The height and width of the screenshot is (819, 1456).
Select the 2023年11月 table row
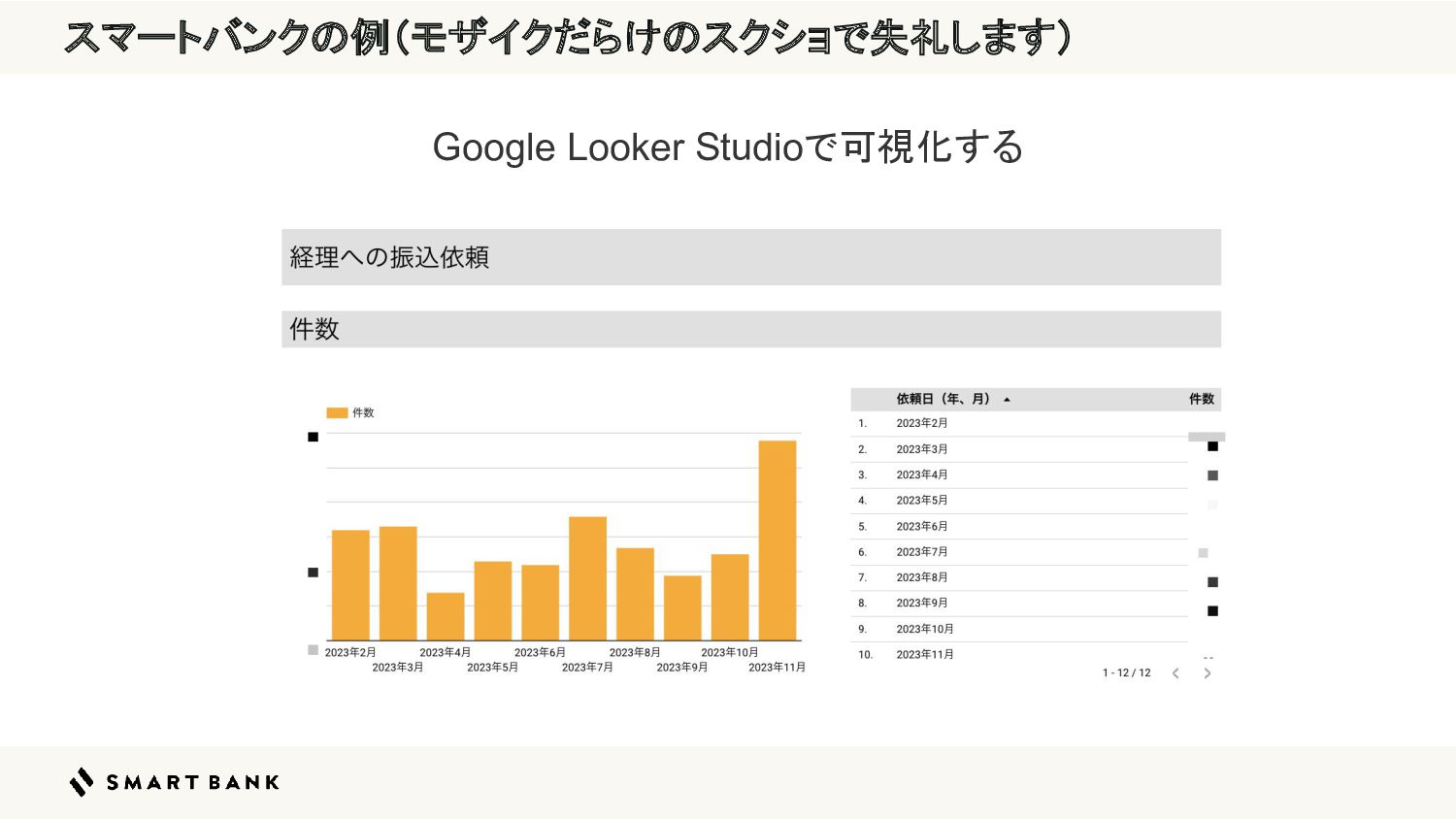(1036, 654)
